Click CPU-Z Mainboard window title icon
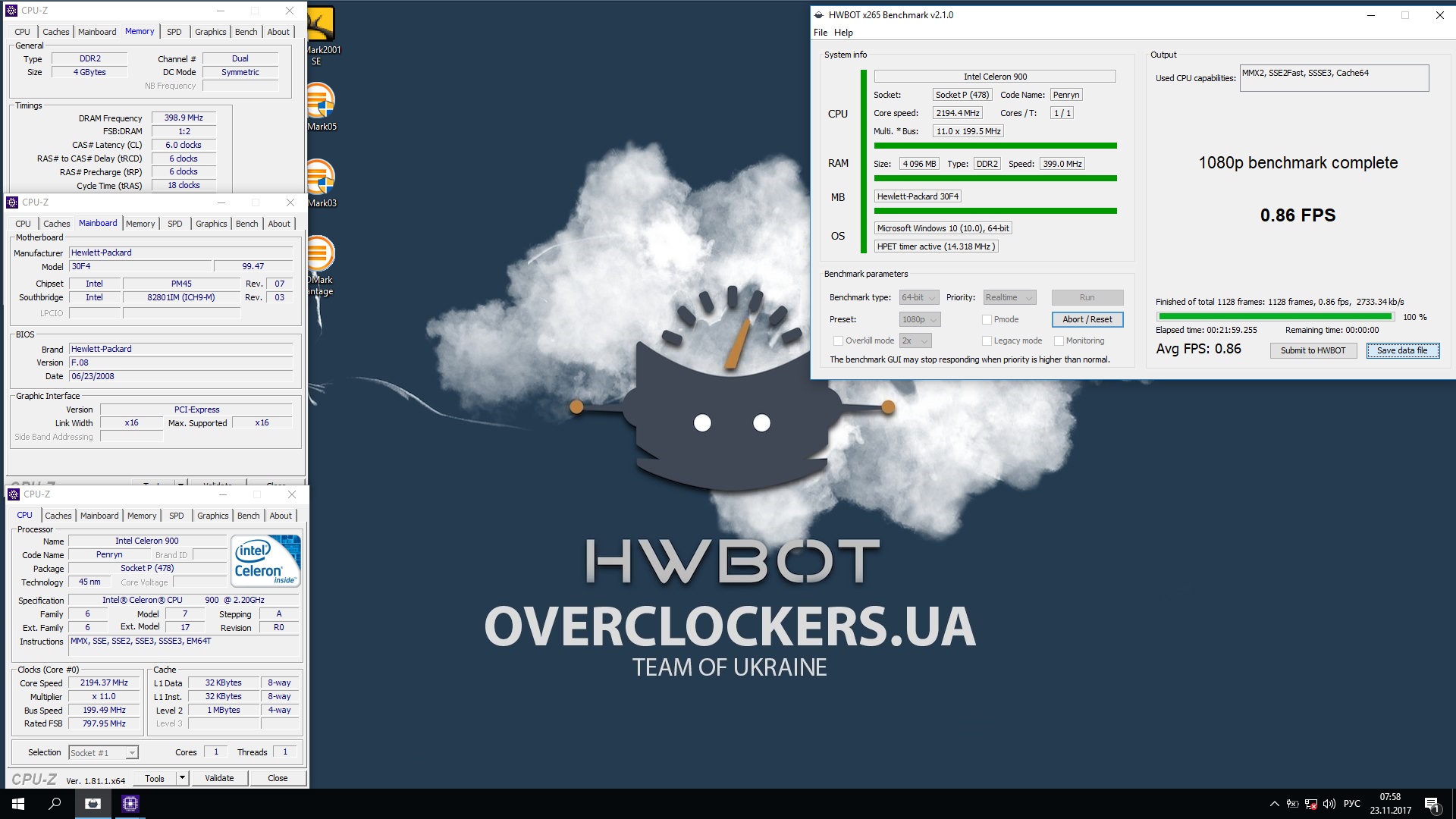 click(x=11, y=202)
